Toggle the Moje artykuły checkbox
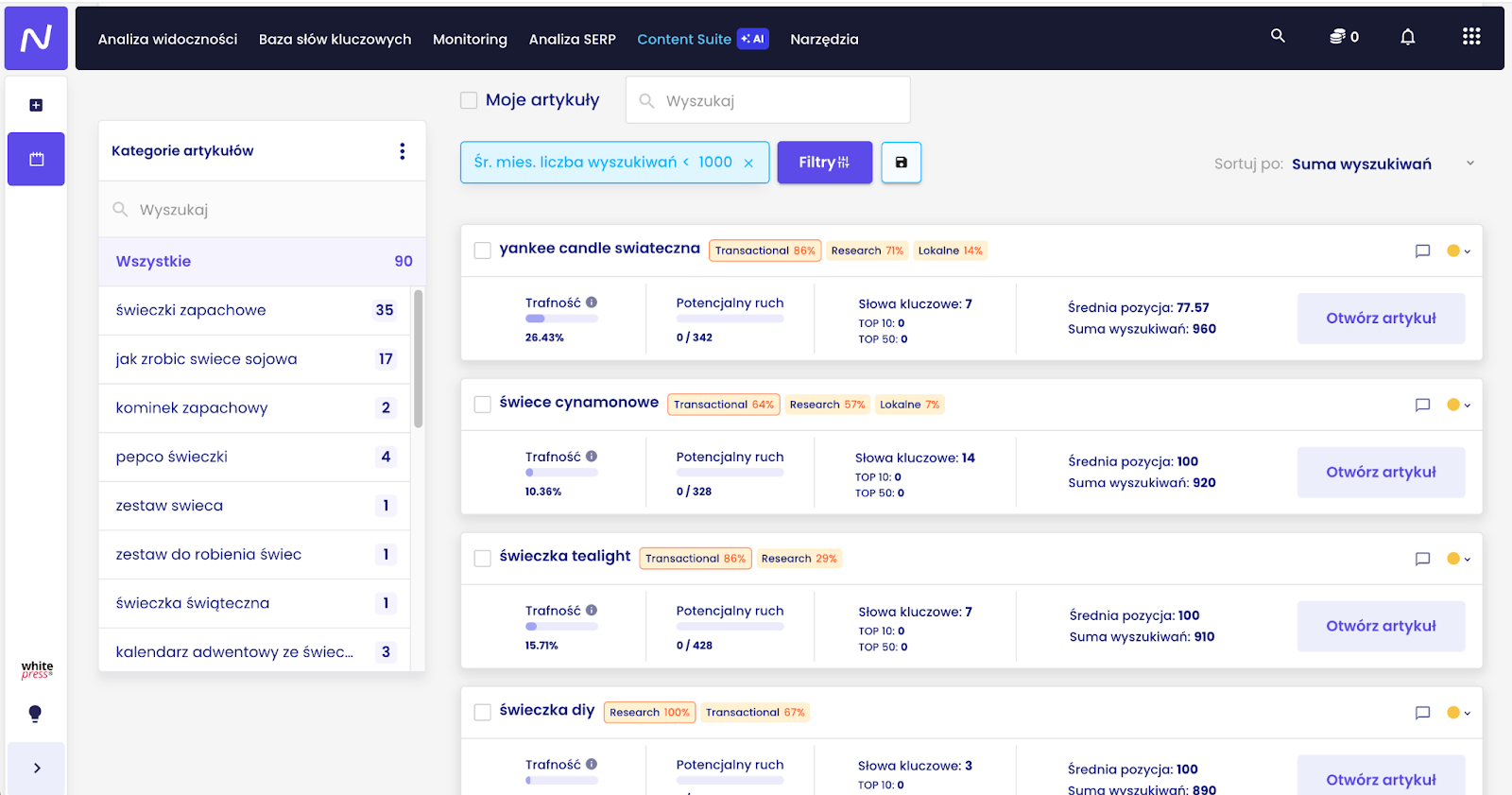1512x795 pixels. tap(469, 100)
